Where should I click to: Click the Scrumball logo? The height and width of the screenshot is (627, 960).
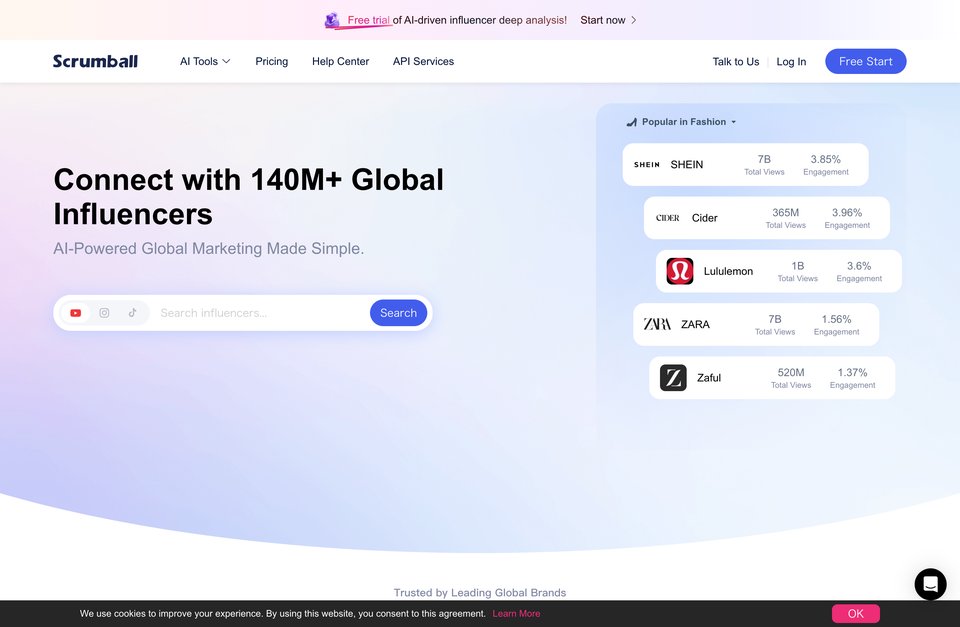95,61
